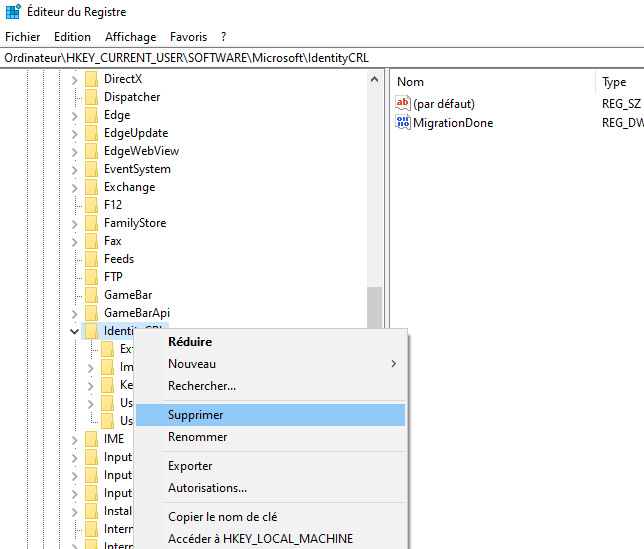This screenshot has height=549, width=644.
Task: Choose Rechercher... in the context menu
Action: [270, 386]
